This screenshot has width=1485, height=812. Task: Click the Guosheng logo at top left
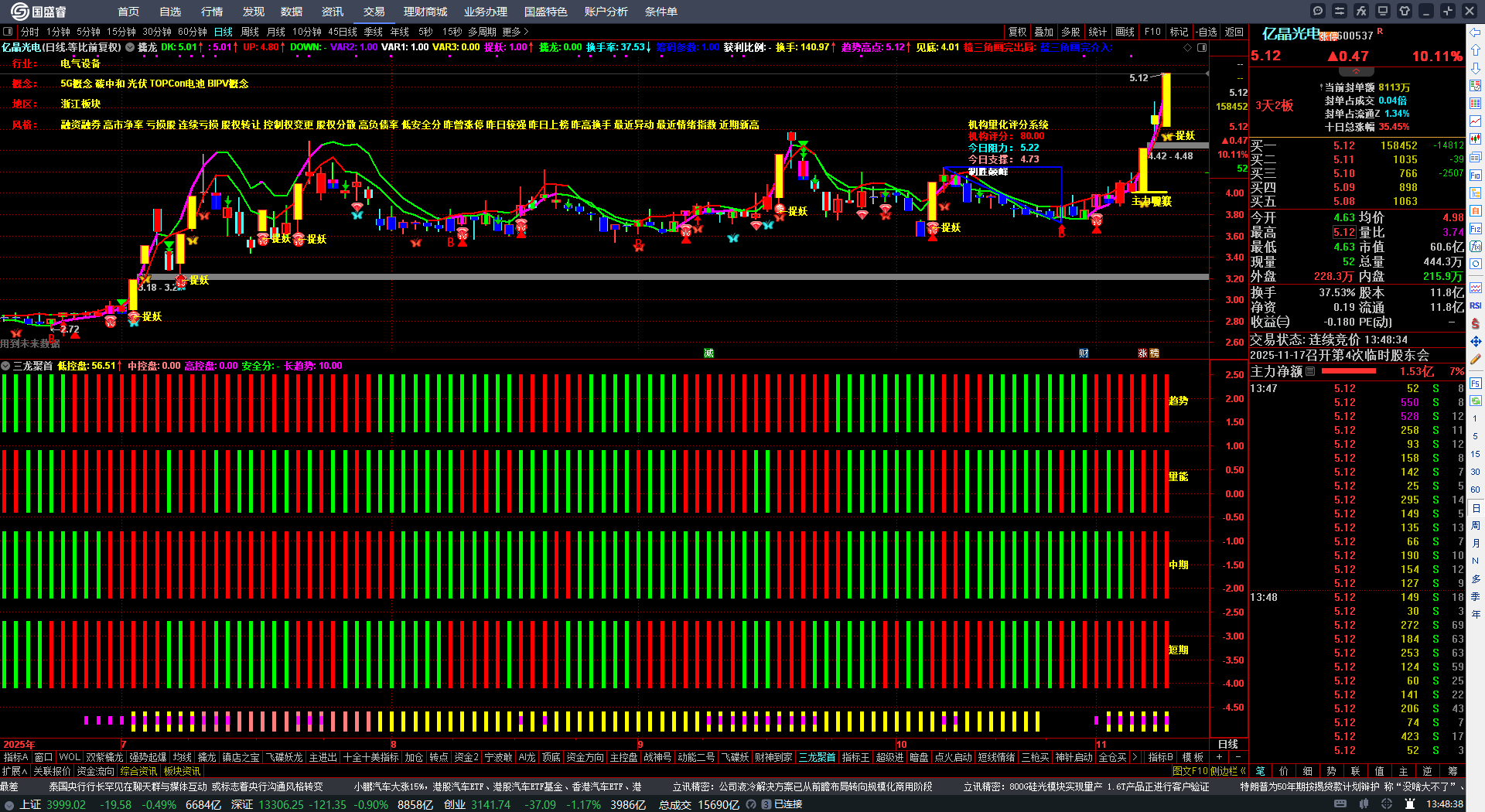pyautogui.click(x=39, y=12)
